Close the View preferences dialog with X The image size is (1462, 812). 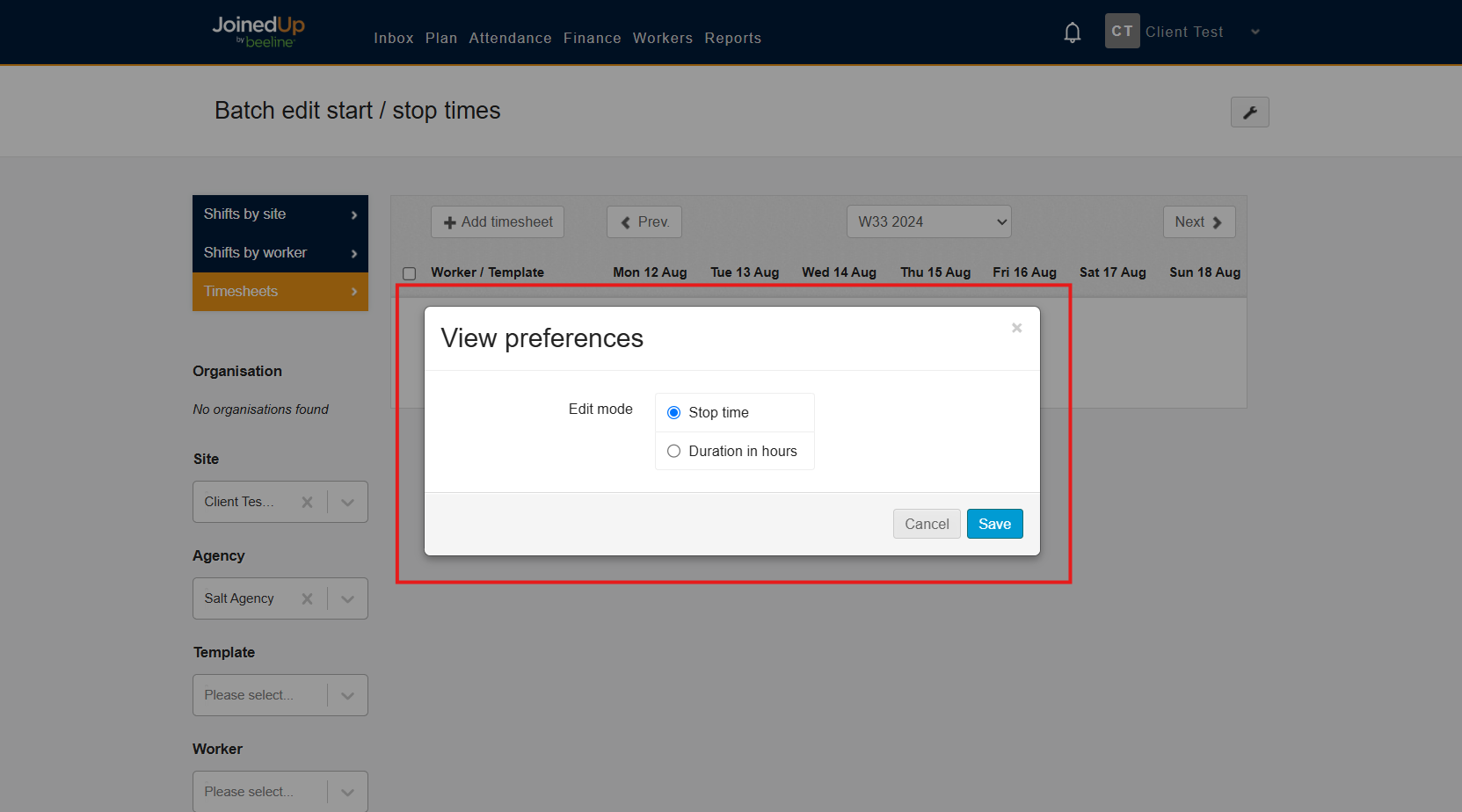coord(1016,328)
